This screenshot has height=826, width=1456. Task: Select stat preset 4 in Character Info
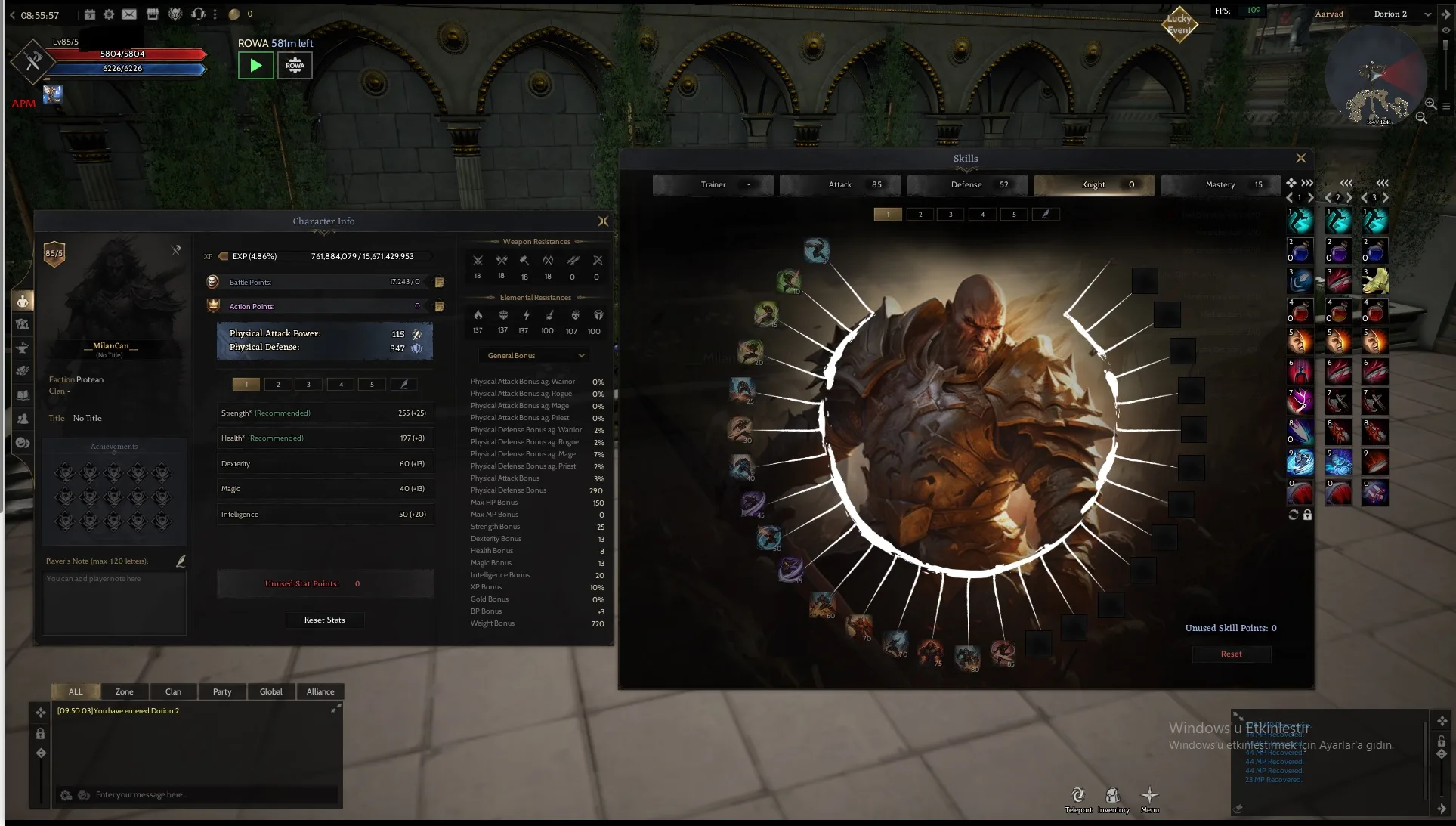[x=341, y=385]
